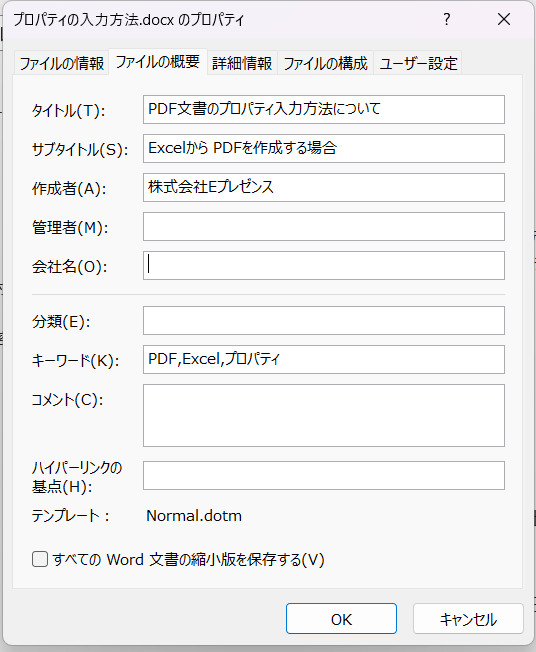536x652 pixels.
Task: Click inside the コメント text area
Action: (x=324, y=415)
